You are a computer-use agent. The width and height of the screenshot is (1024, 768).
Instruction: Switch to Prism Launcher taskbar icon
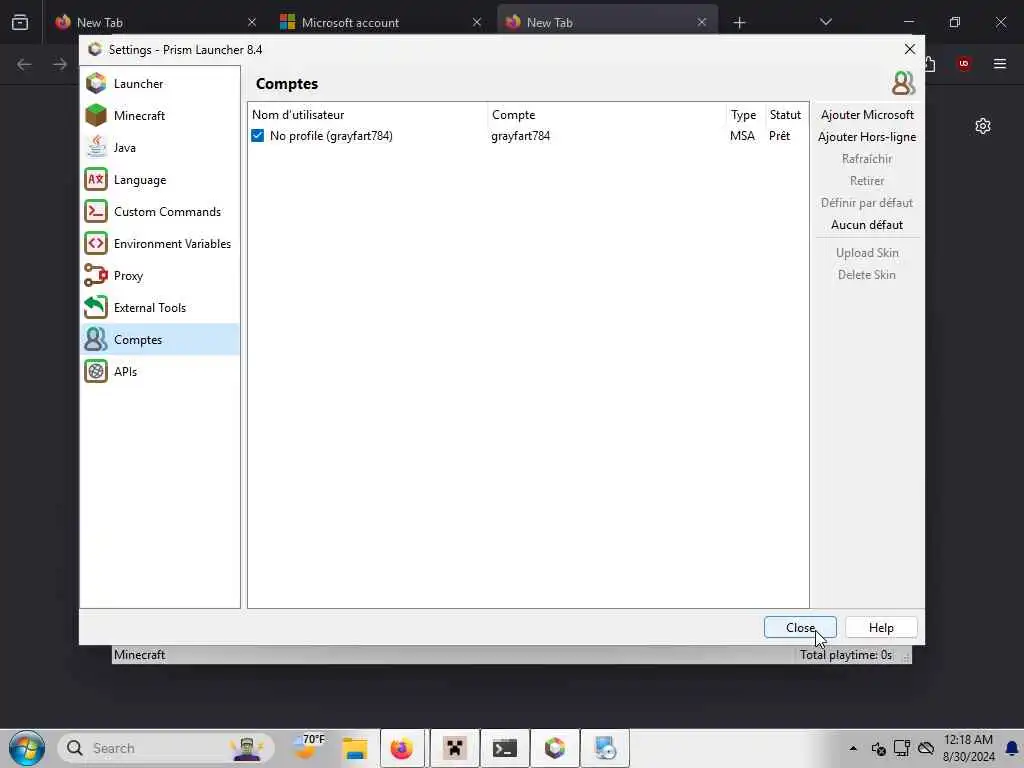click(x=555, y=748)
